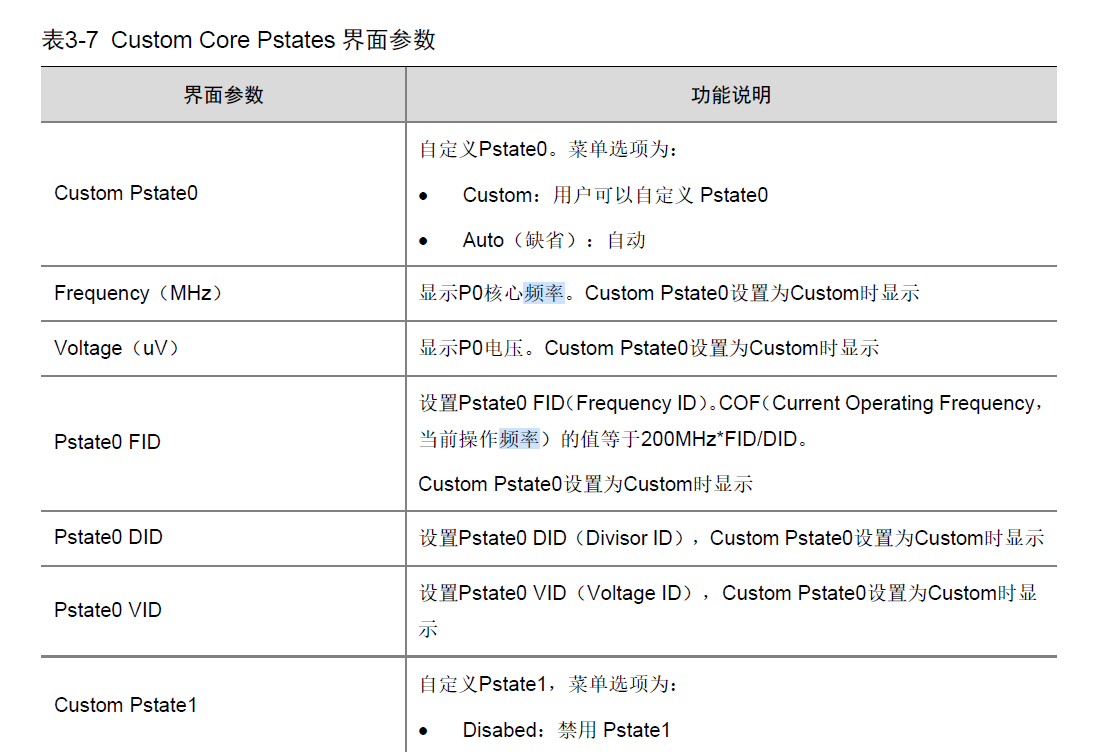Click the bullet Disabed：禁用 Pstate1
1112x752 pixels.
point(566,730)
